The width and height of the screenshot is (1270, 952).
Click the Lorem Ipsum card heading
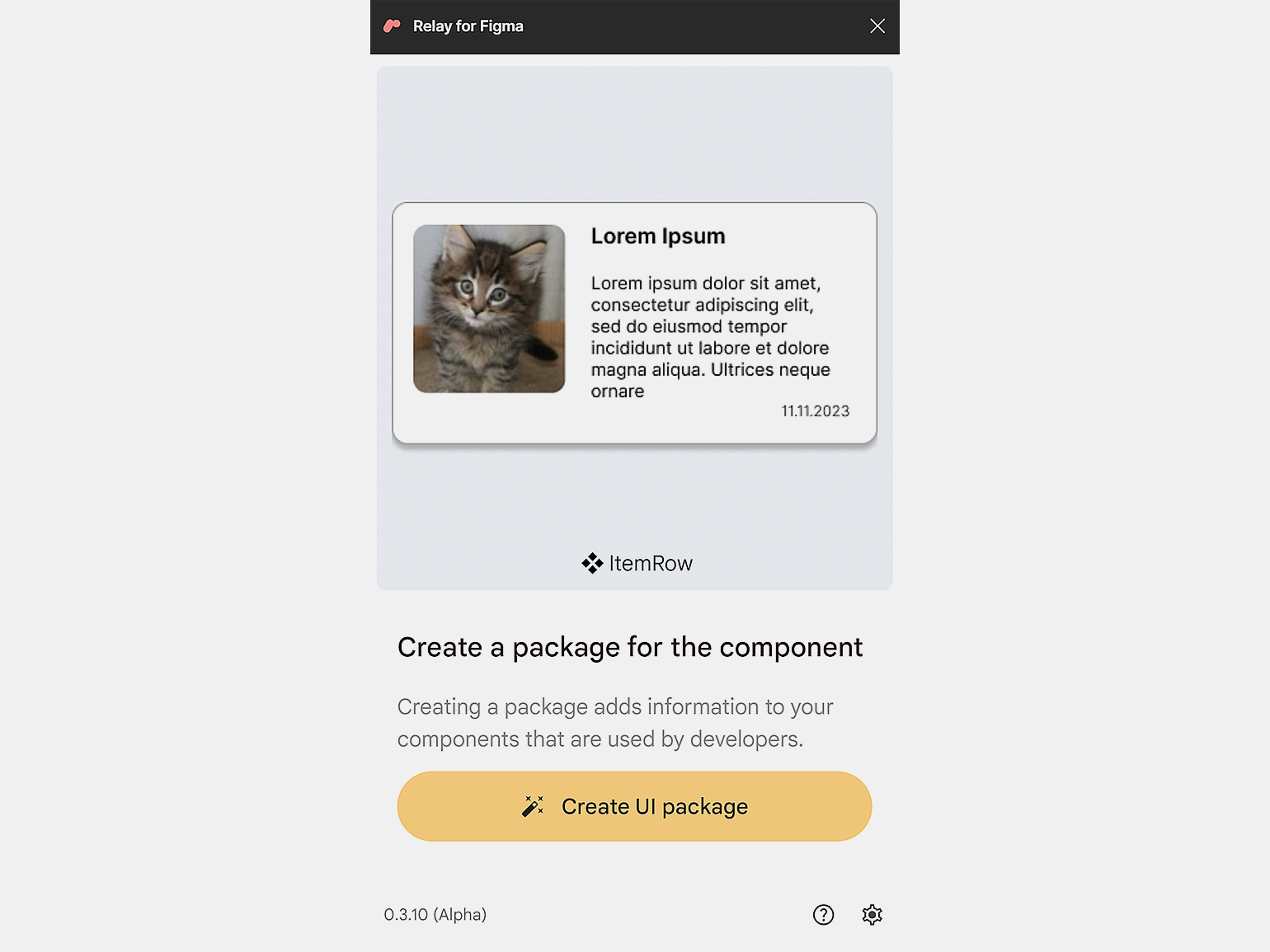coord(658,236)
